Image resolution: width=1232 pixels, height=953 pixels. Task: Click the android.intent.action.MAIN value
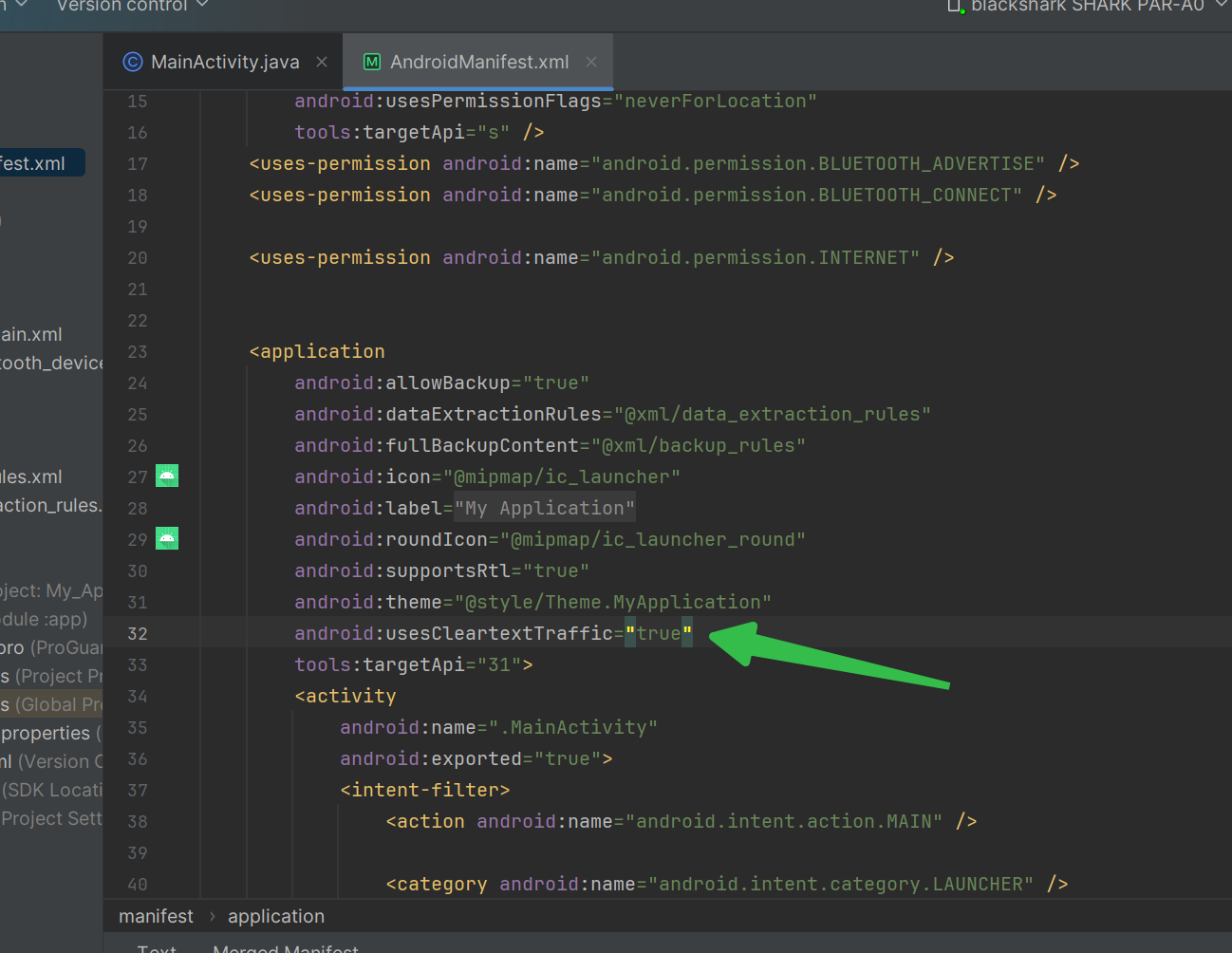[x=784, y=821]
